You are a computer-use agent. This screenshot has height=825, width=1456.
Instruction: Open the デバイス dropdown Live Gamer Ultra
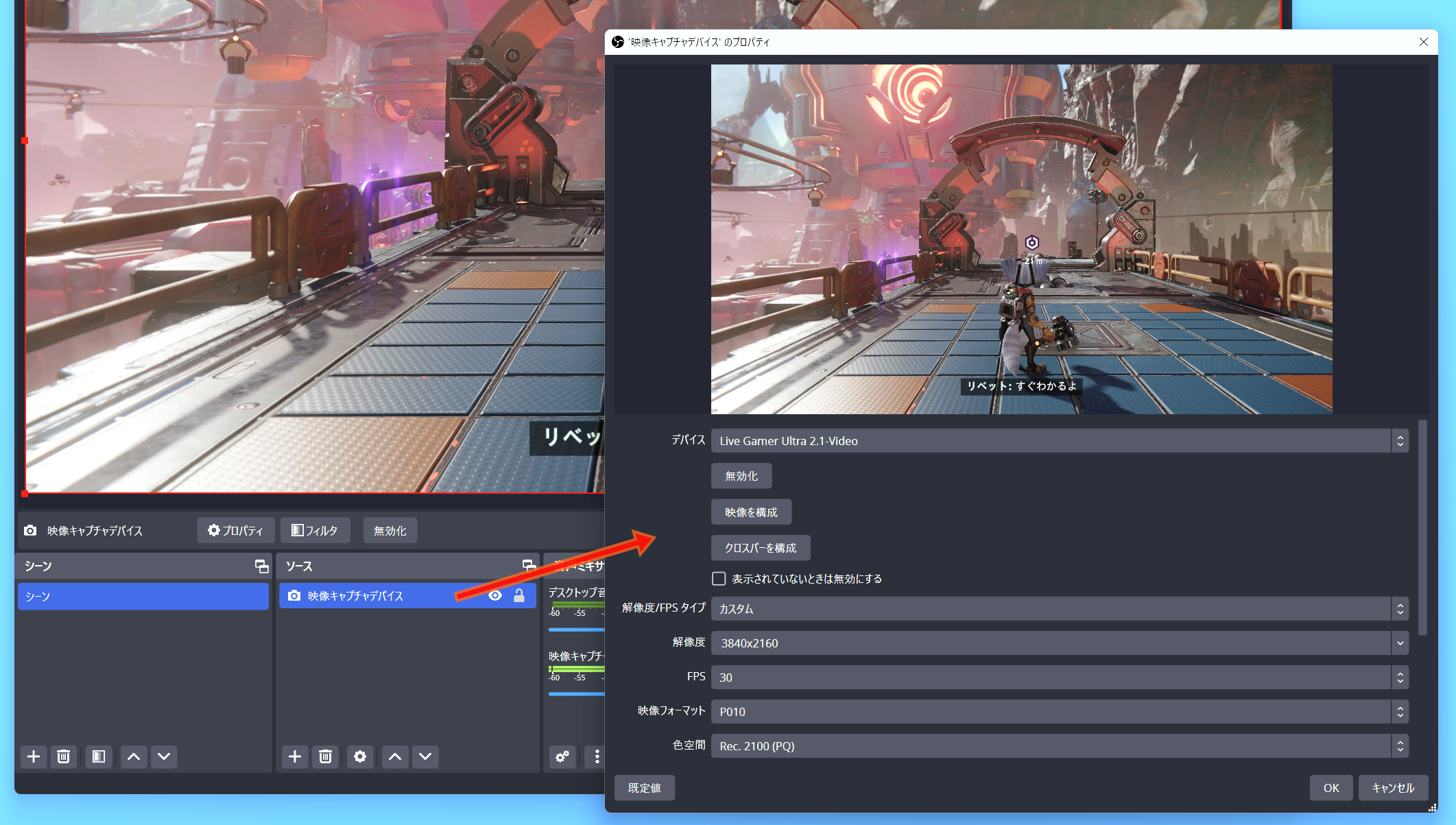pyautogui.click(x=1060, y=441)
